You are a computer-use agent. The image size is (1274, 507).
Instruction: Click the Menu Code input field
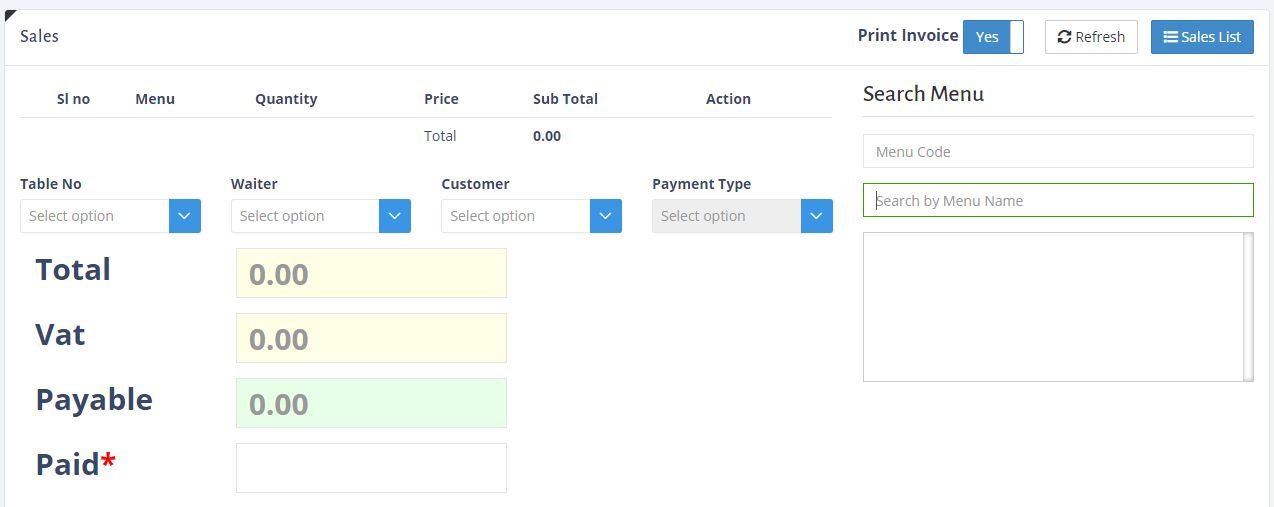coord(1057,152)
